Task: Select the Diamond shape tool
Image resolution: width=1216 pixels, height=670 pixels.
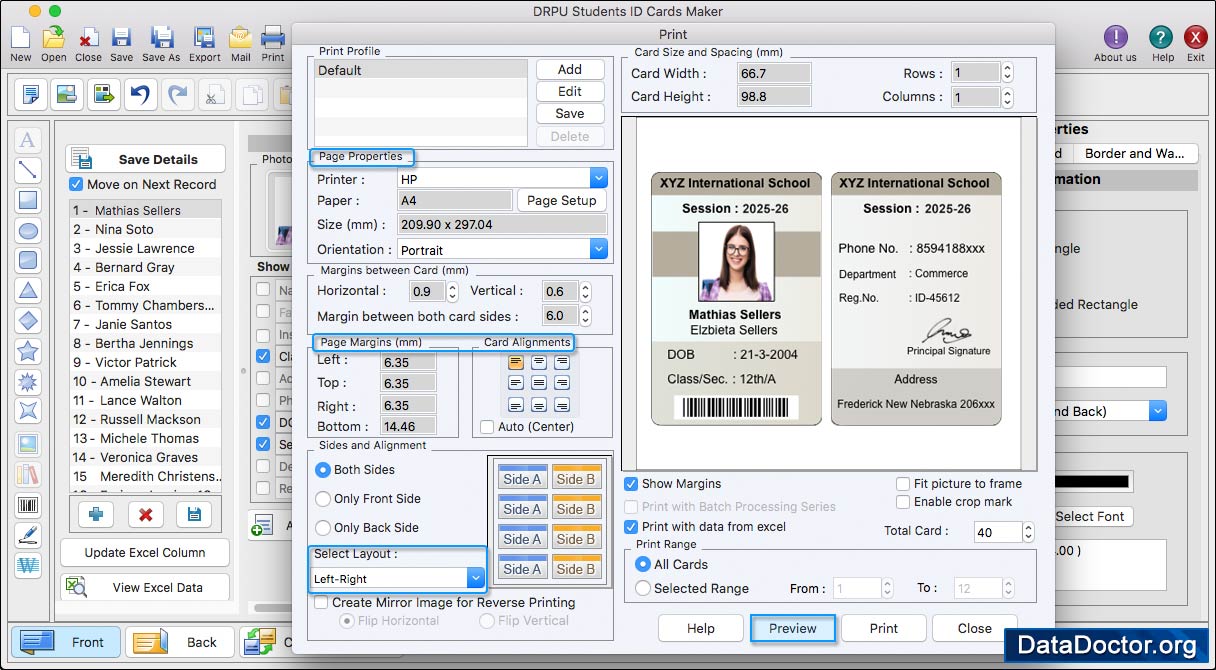Action: point(28,321)
